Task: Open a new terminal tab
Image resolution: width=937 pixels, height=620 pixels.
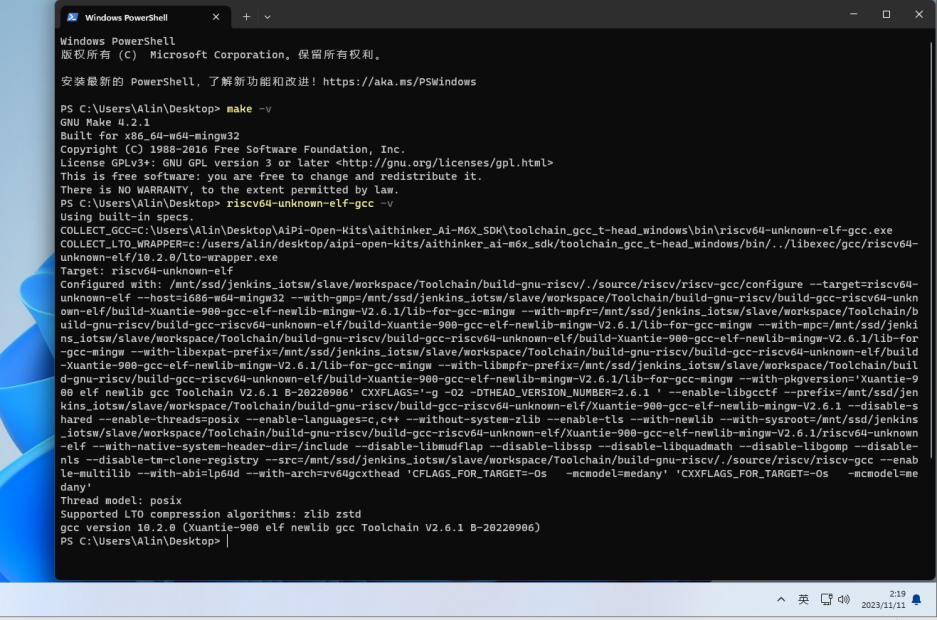Action: click(246, 17)
